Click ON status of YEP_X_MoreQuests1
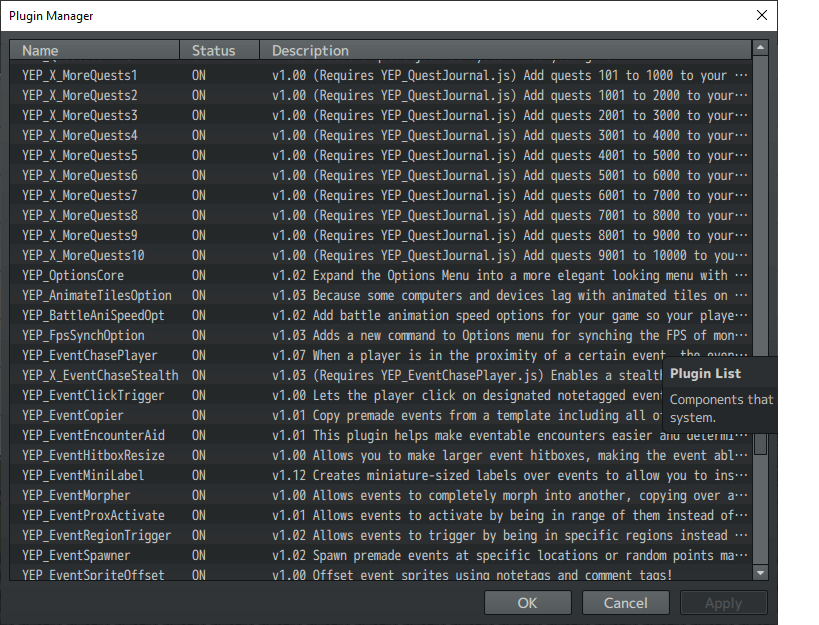The height and width of the screenshot is (625, 819). (x=198, y=75)
